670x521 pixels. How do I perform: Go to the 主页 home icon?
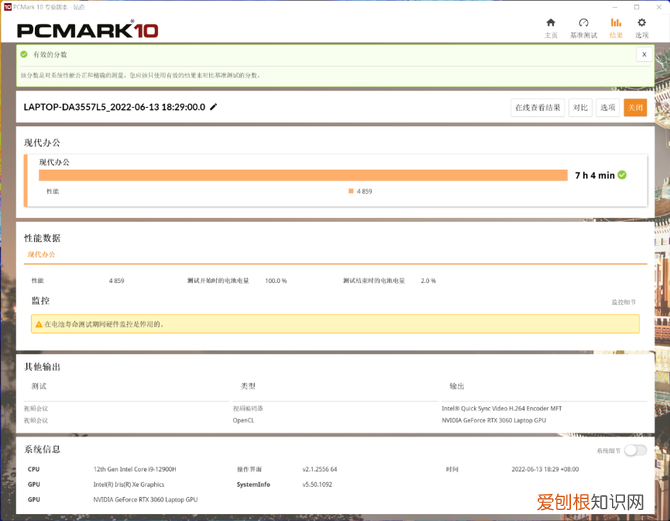[550, 27]
